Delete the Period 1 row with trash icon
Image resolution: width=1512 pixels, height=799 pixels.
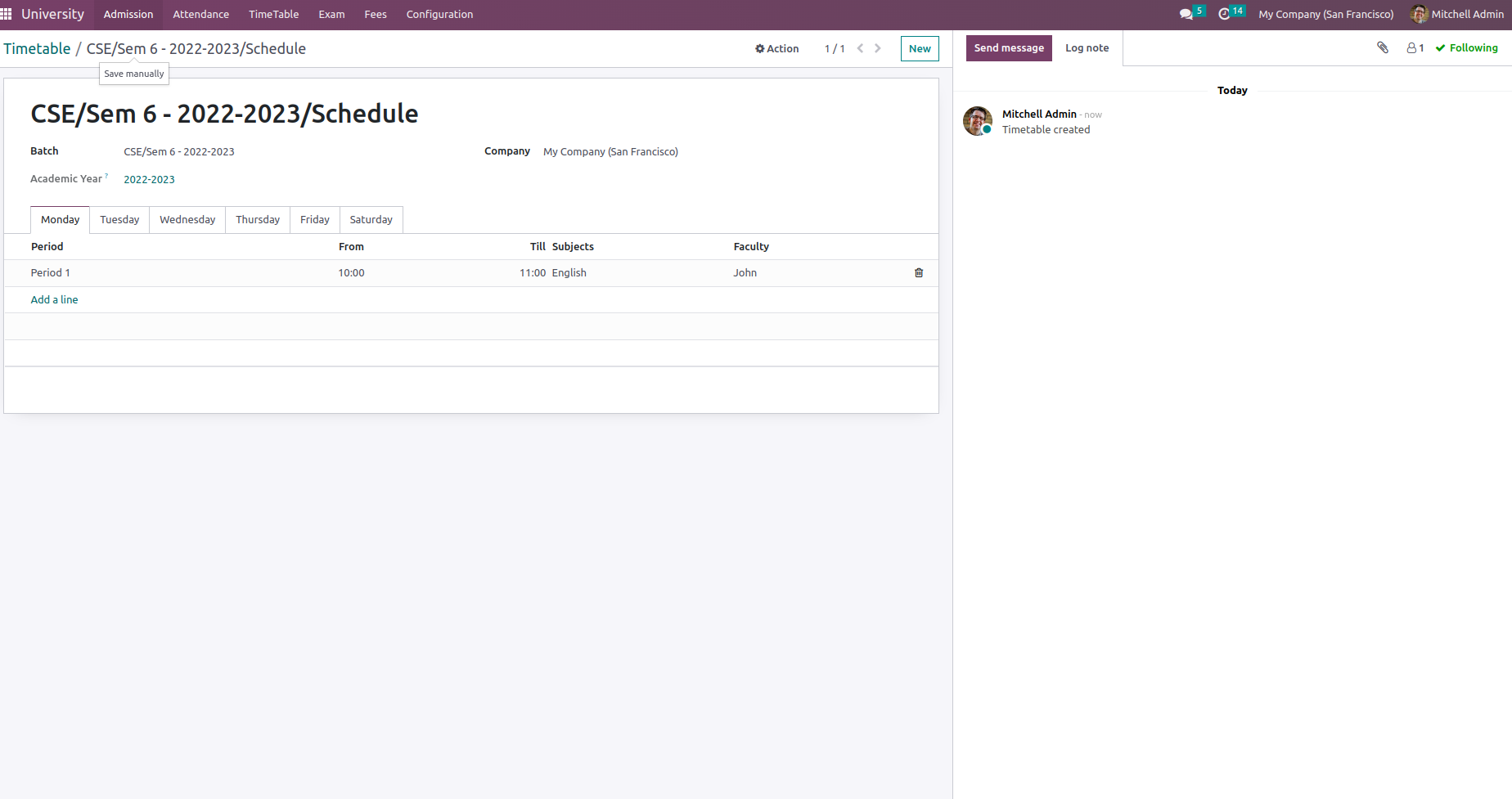pyautogui.click(x=919, y=273)
